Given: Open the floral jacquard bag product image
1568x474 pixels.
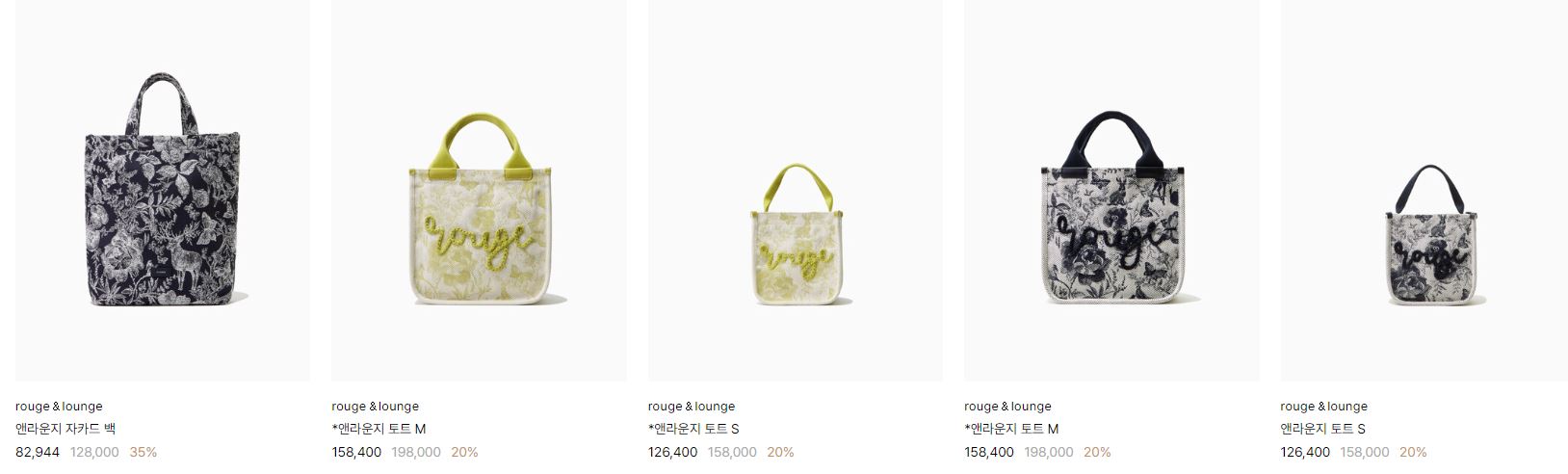Looking at the screenshot, I should [x=162, y=190].
